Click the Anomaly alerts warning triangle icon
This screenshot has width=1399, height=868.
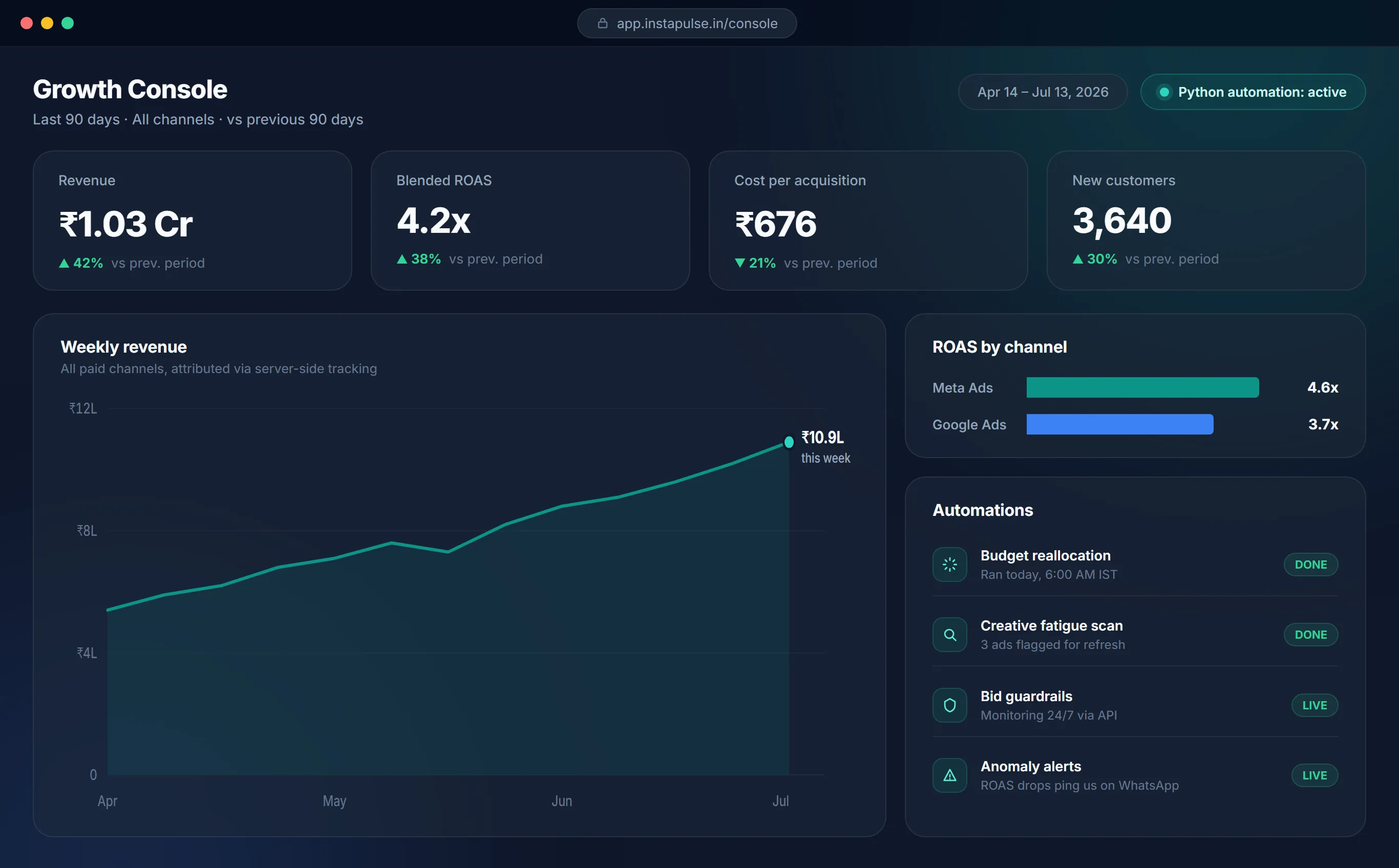click(x=950, y=775)
